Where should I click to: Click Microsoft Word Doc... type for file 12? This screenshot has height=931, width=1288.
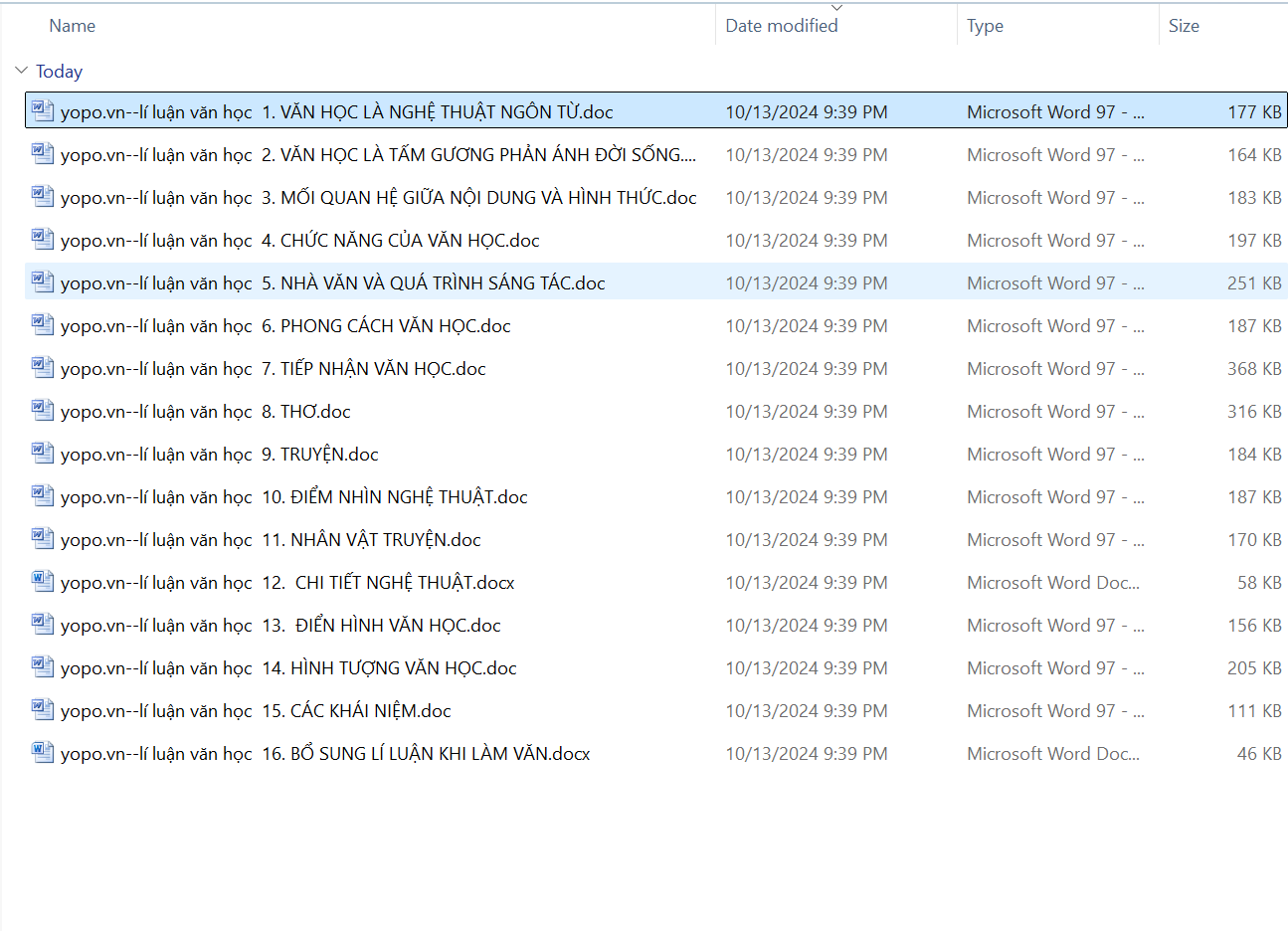pyautogui.click(x=1053, y=583)
